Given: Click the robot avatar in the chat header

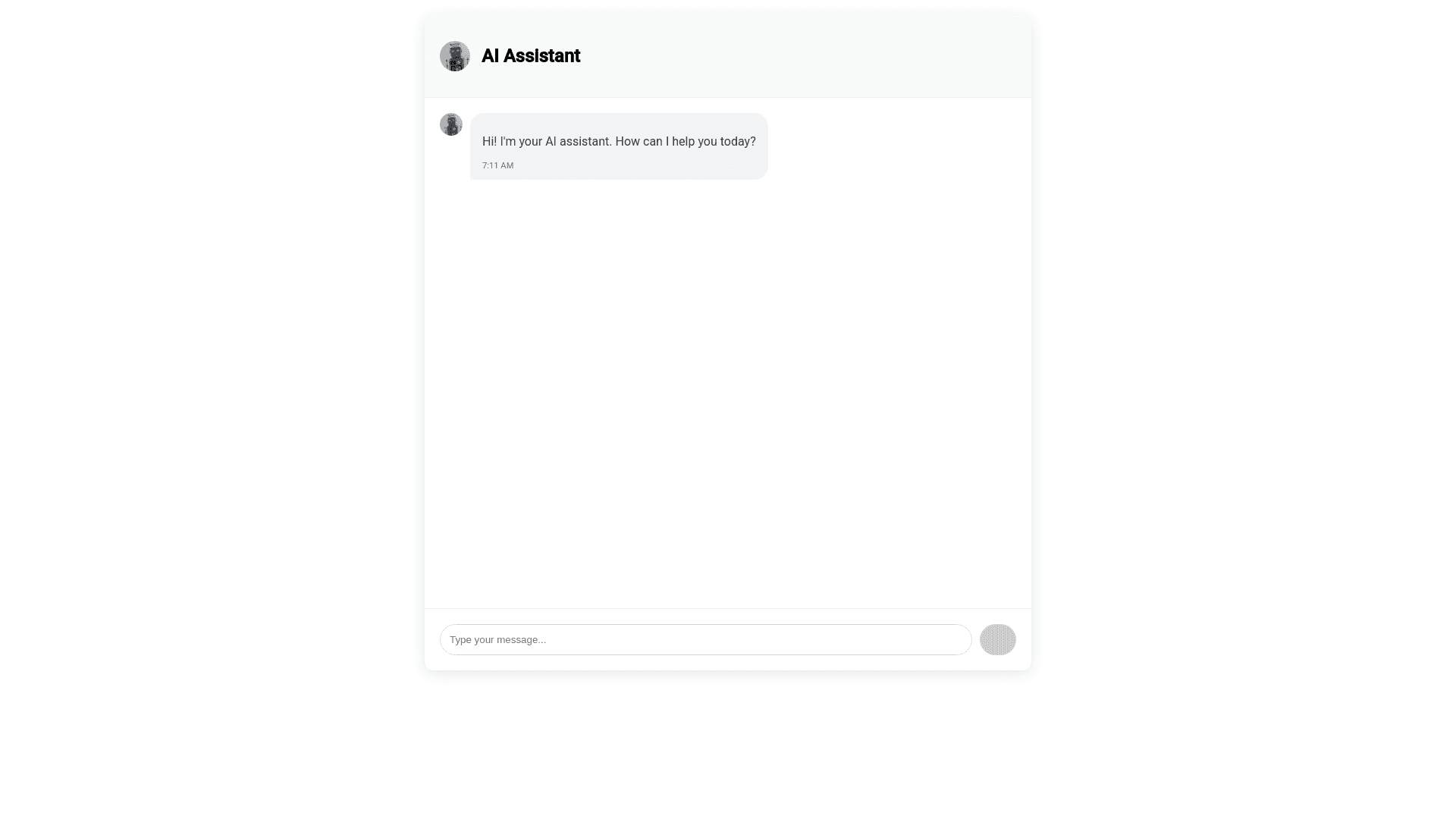Looking at the screenshot, I should pos(455,56).
